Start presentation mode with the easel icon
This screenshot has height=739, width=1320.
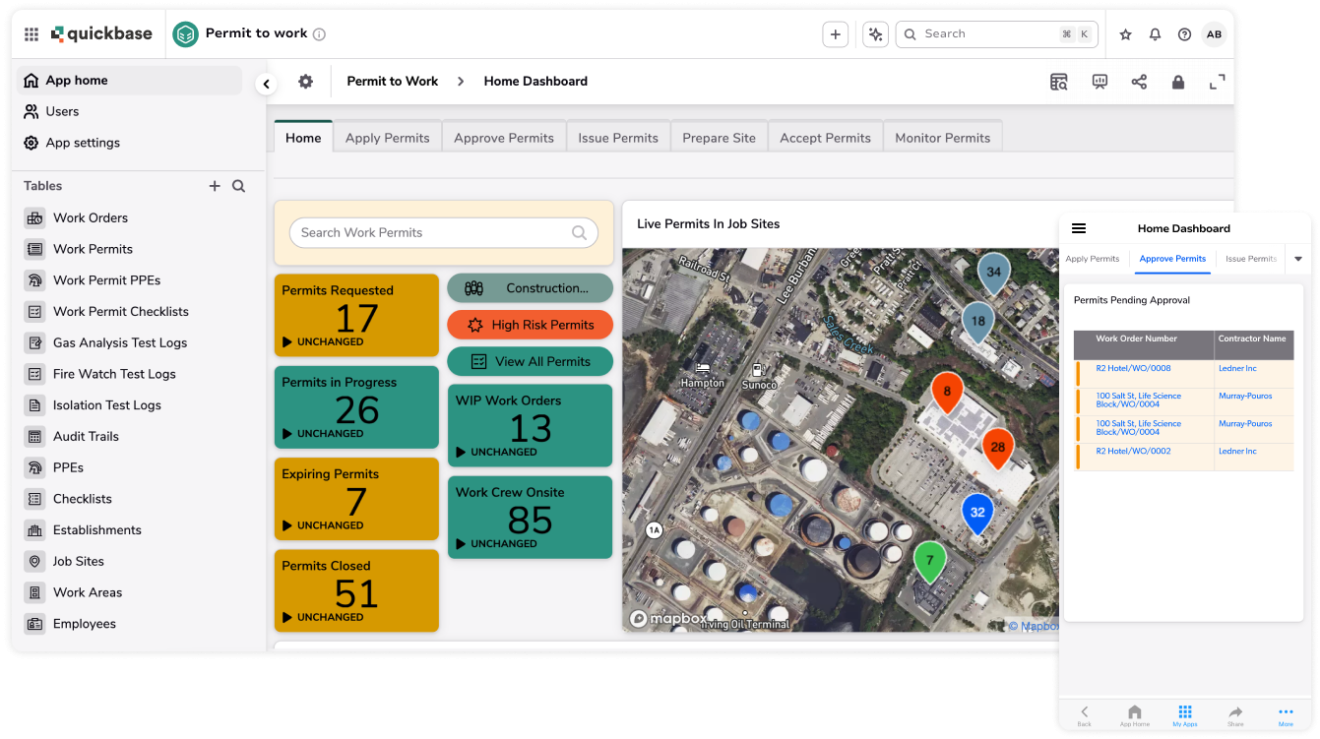pos(1099,81)
